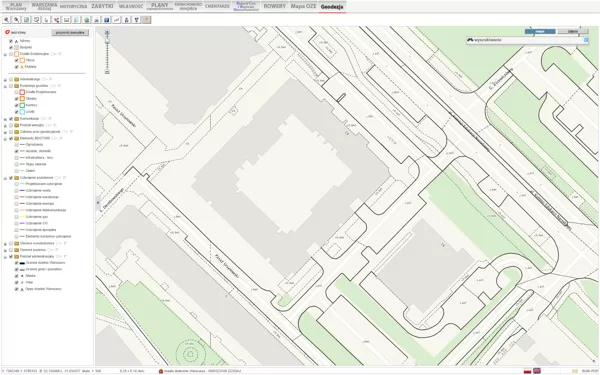Uncheck the Budynki layer checkbox

pos(11,47)
